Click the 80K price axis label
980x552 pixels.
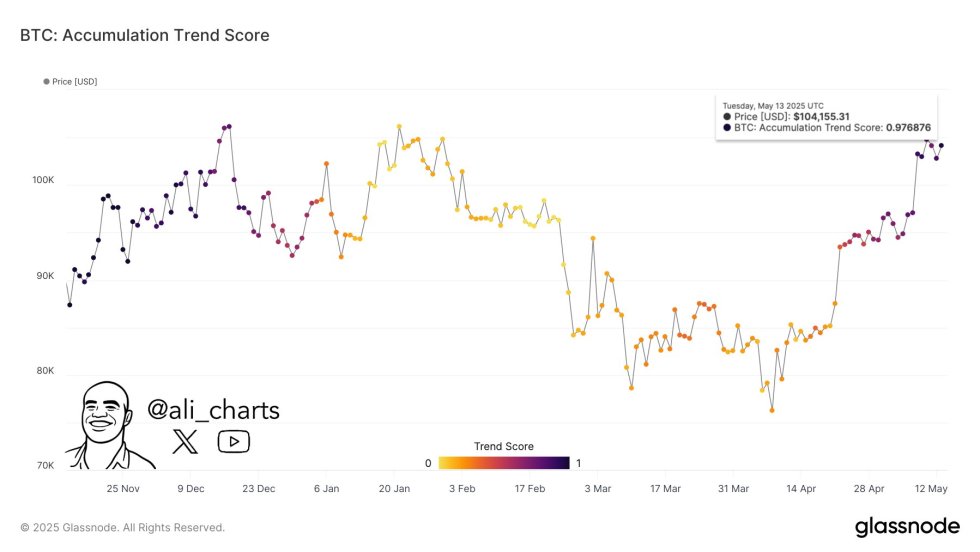(x=46, y=371)
